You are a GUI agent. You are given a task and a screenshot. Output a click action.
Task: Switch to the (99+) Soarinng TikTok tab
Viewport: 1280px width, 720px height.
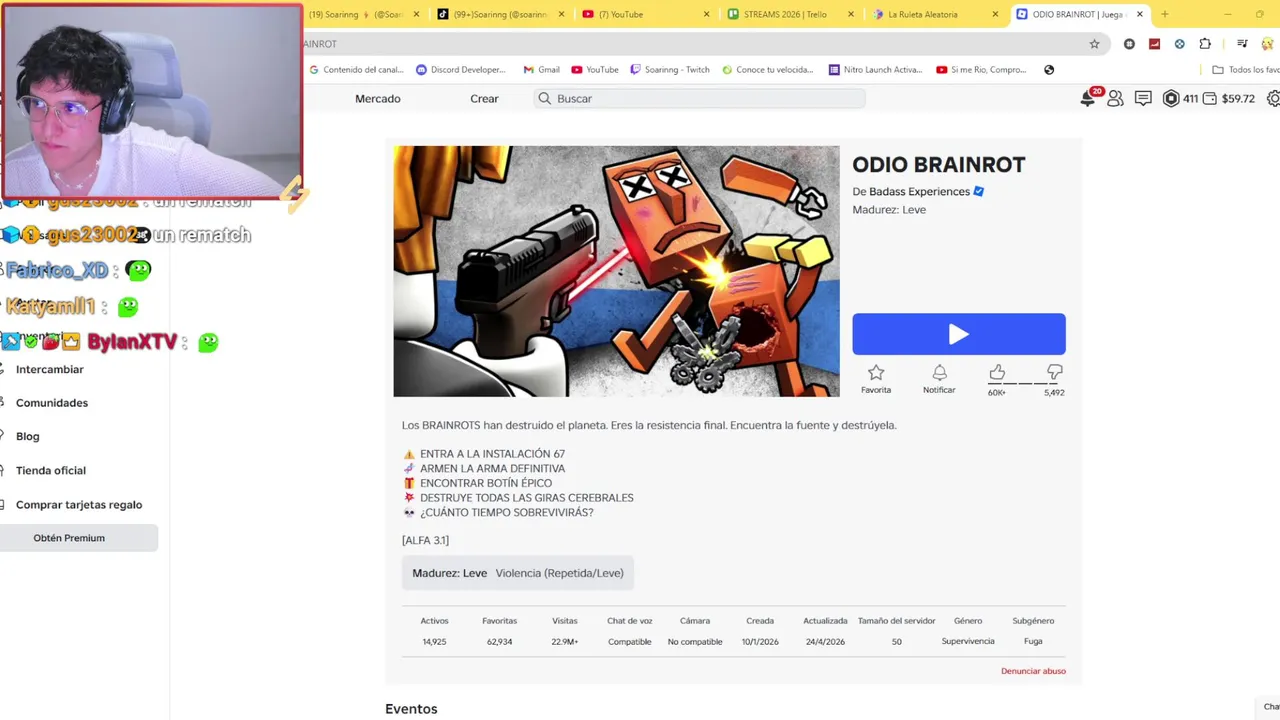point(500,14)
